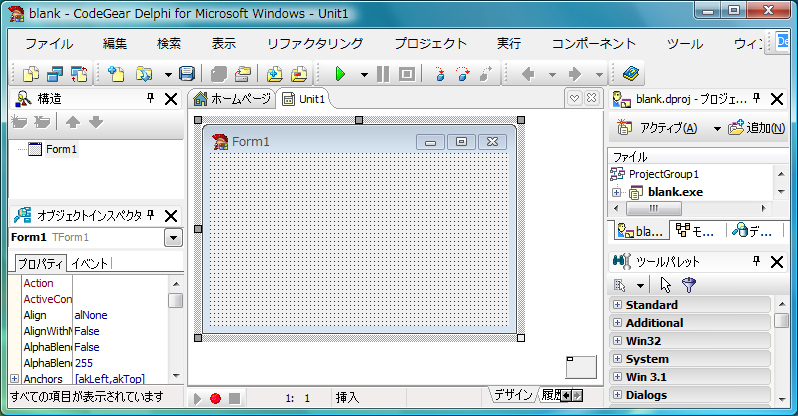Image resolution: width=798 pixels, height=416 pixels.
Task: Switch to the イベント tab
Action: pyautogui.click(x=90, y=263)
